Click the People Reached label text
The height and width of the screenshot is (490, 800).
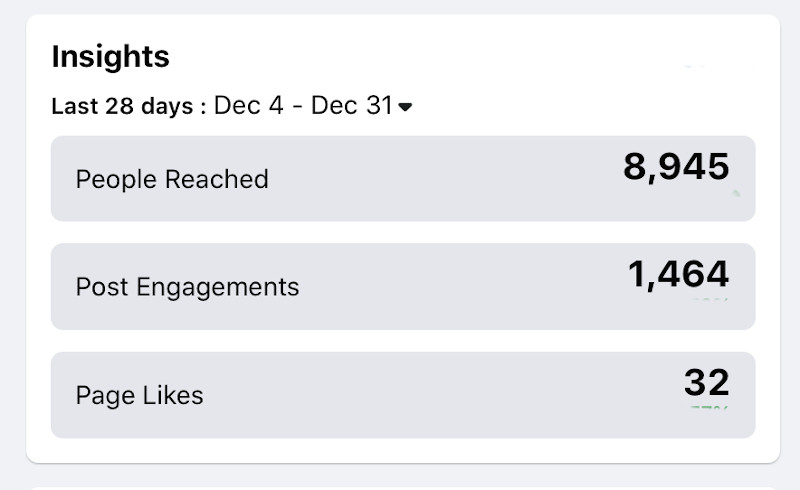click(x=172, y=180)
